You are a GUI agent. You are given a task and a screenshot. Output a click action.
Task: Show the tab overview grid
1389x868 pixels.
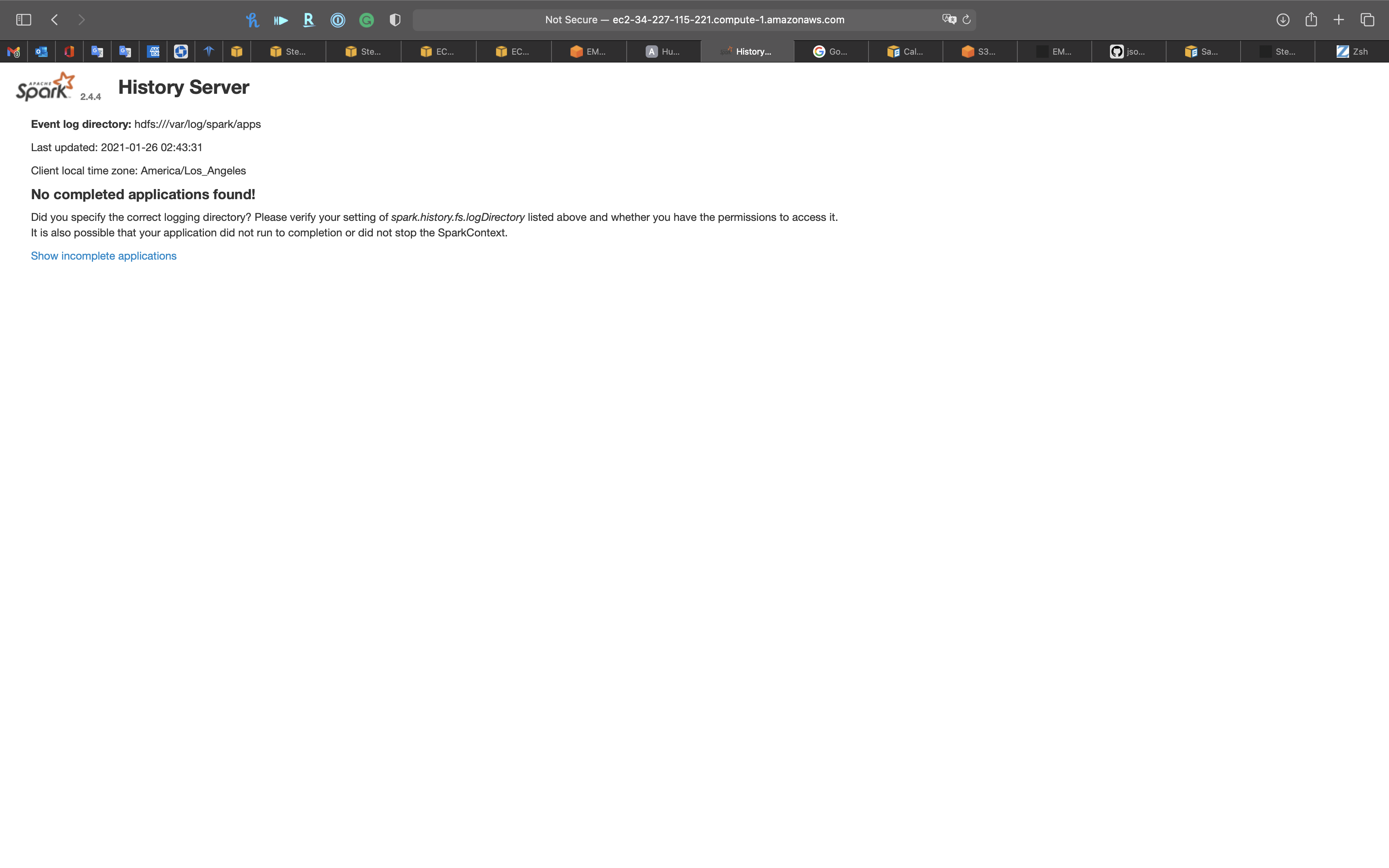[1367, 19]
